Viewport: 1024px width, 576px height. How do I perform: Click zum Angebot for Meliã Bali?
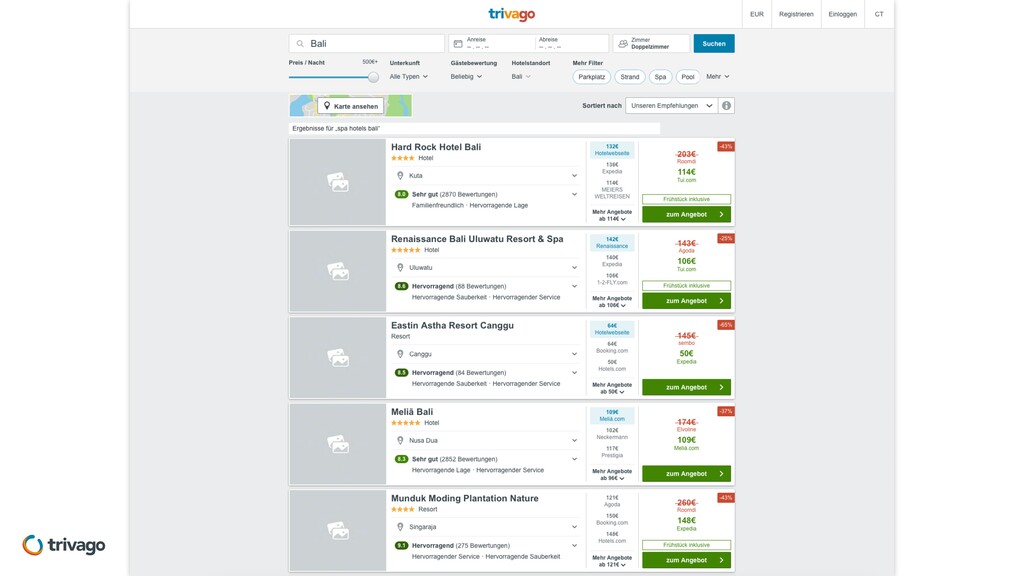[x=686, y=474]
